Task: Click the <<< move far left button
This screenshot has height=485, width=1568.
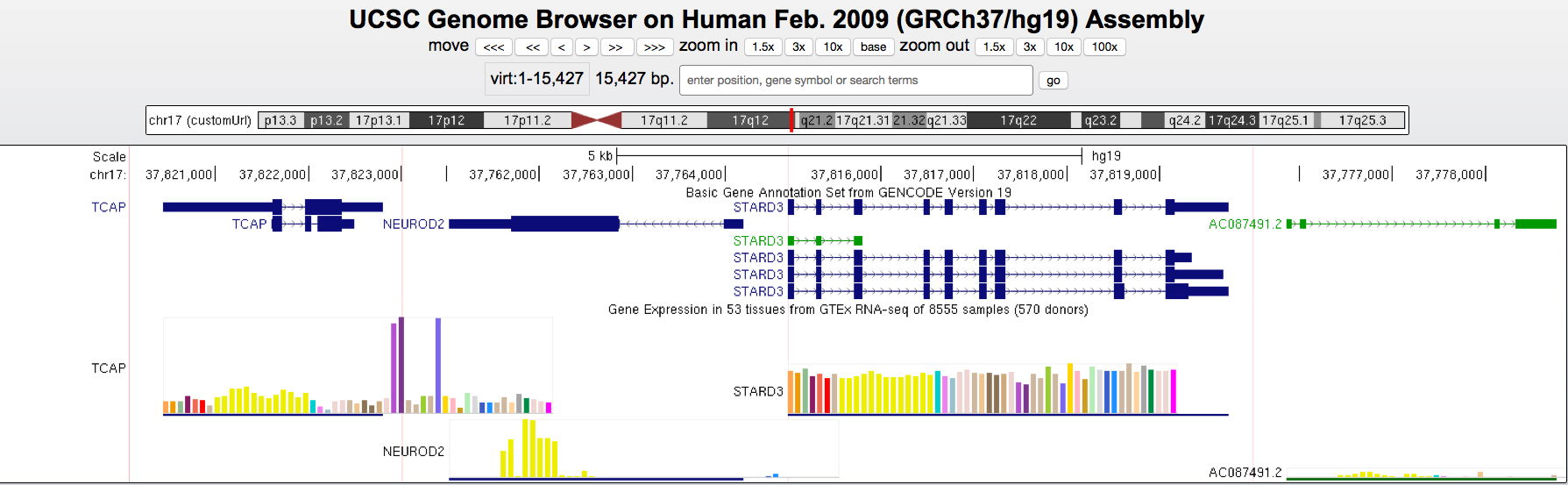Action: (x=493, y=47)
